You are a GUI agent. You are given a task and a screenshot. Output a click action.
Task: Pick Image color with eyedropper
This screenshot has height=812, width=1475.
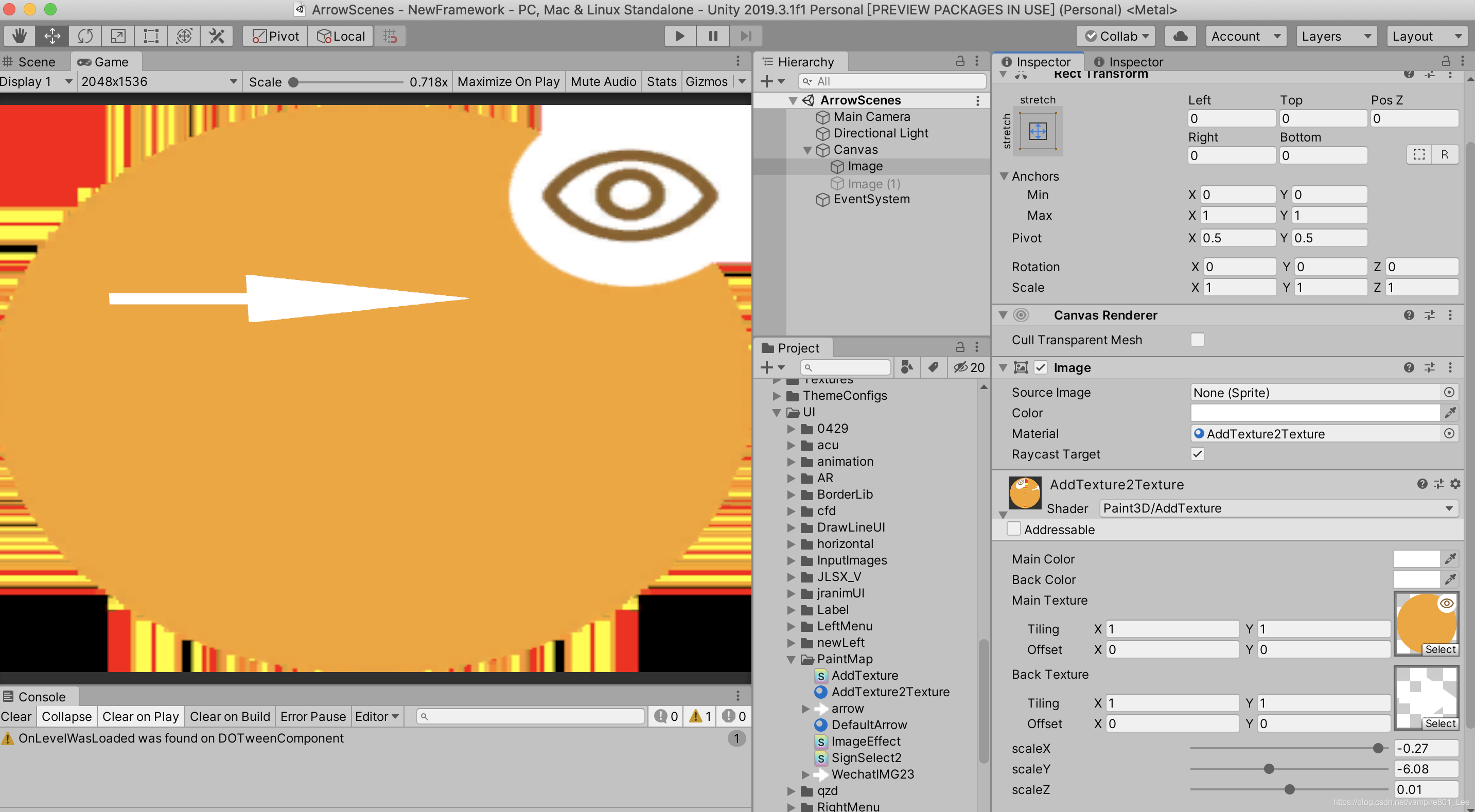[x=1450, y=413]
